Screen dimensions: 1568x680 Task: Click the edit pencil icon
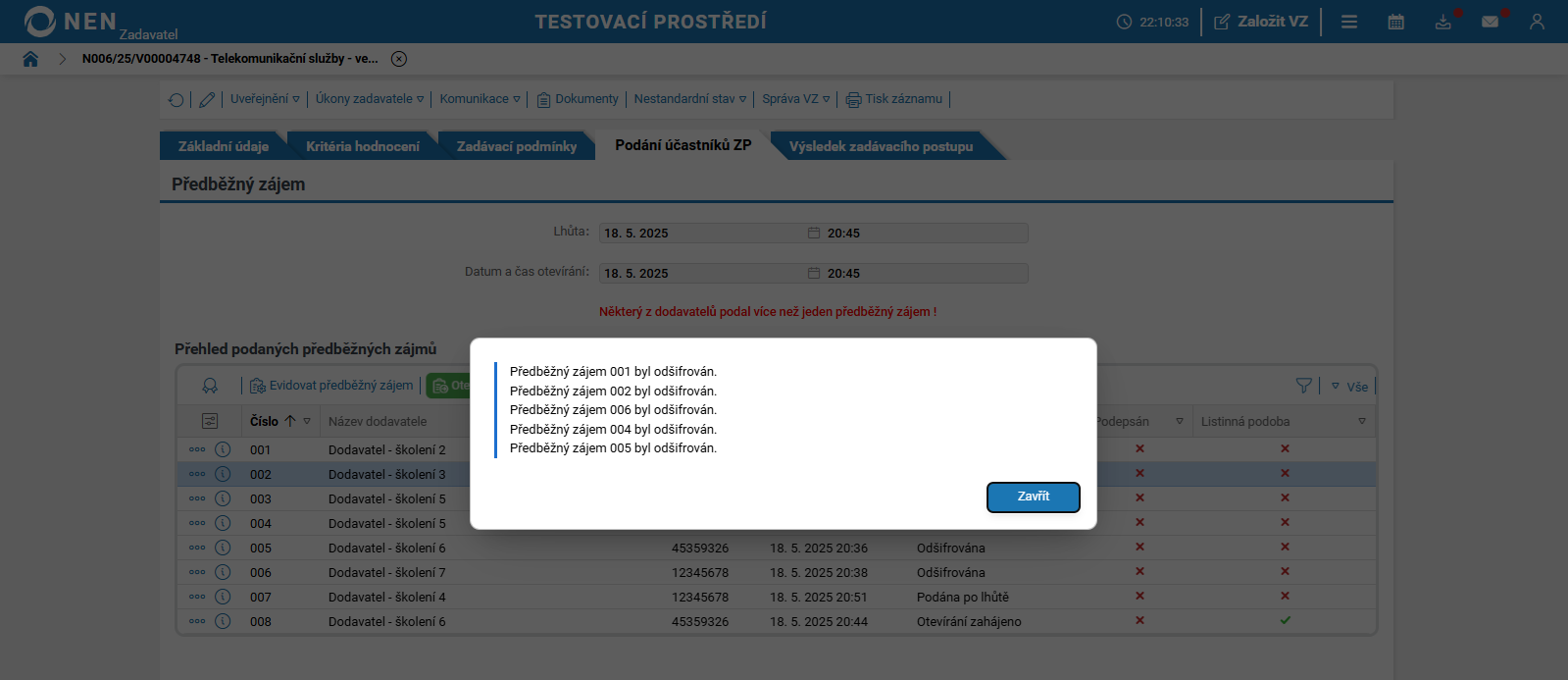[207, 99]
